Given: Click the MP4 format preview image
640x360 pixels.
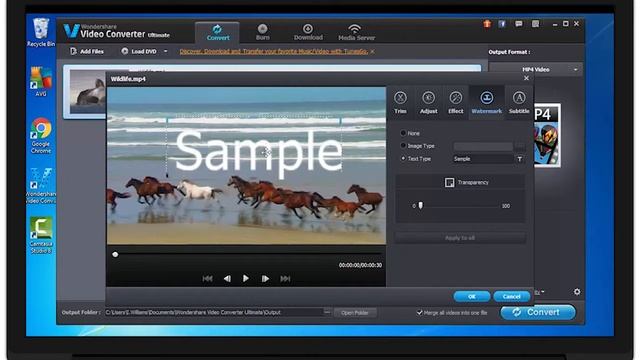Looking at the screenshot, I should coord(547,136).
